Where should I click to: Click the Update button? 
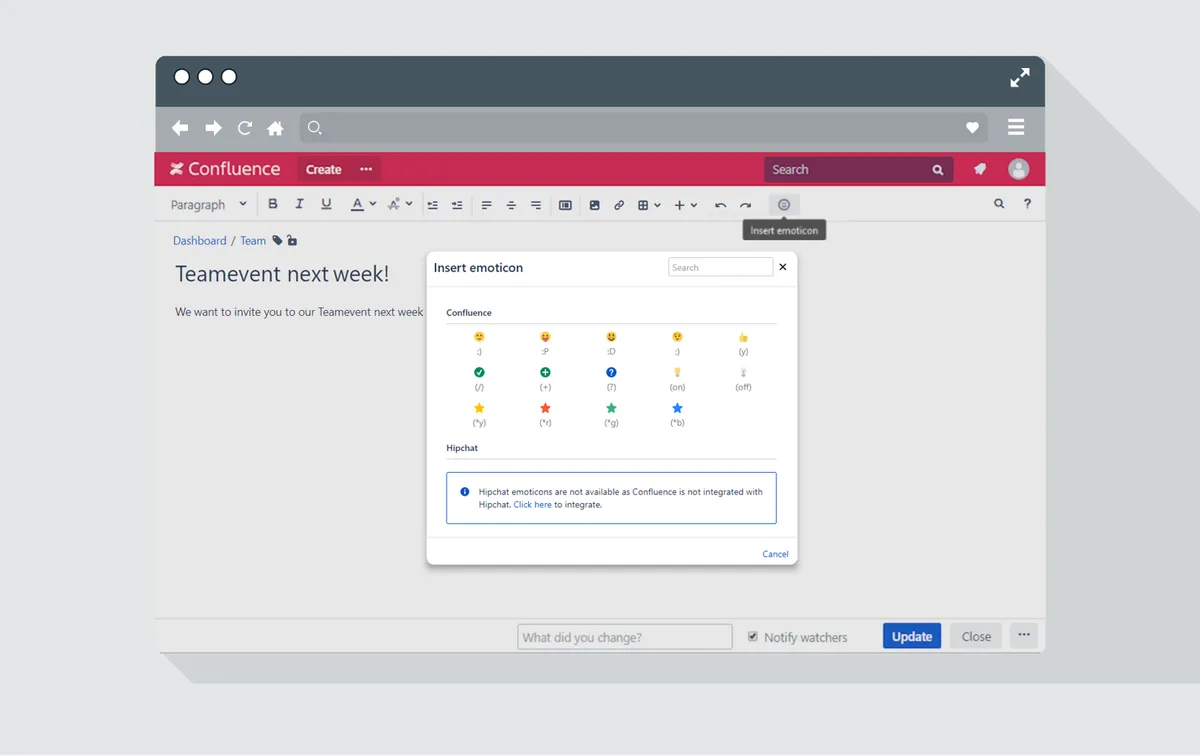click(x=912, y=636)
